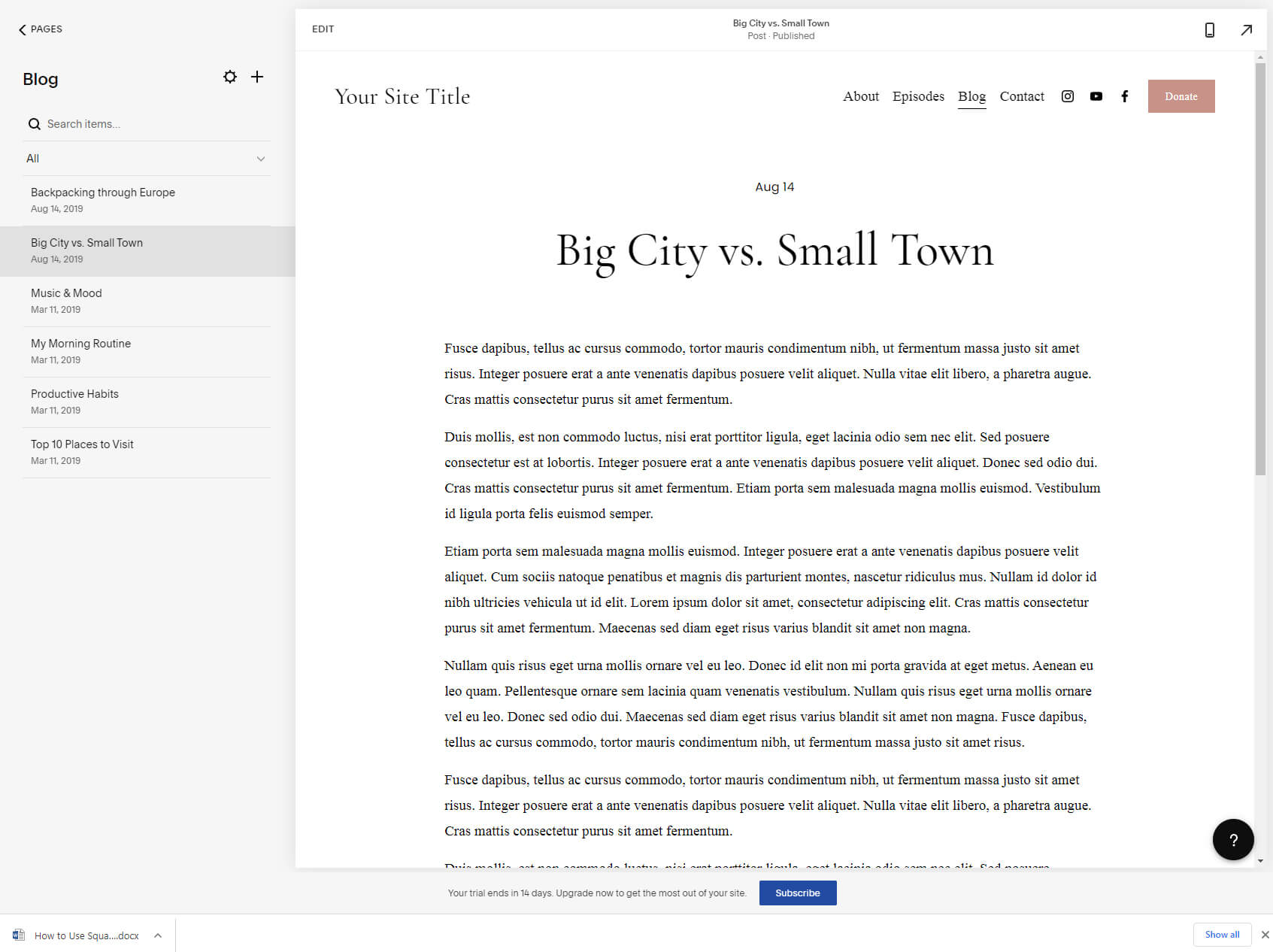Click the Facebook social icon

click(1124, 96)
